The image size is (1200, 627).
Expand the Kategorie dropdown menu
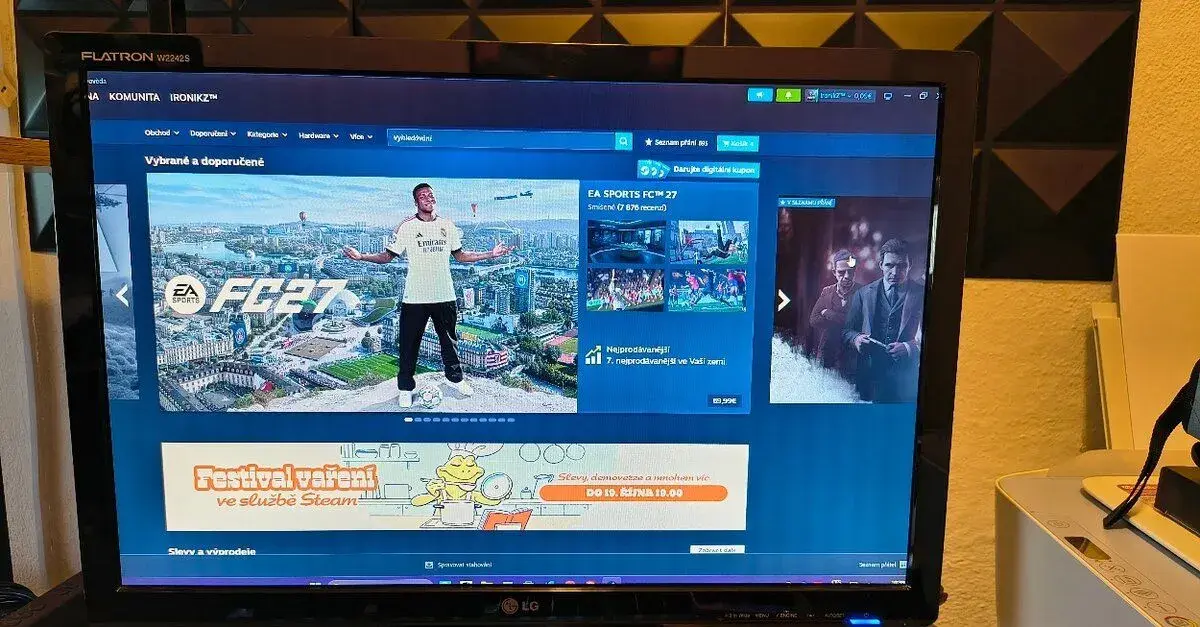click(267, 134)
